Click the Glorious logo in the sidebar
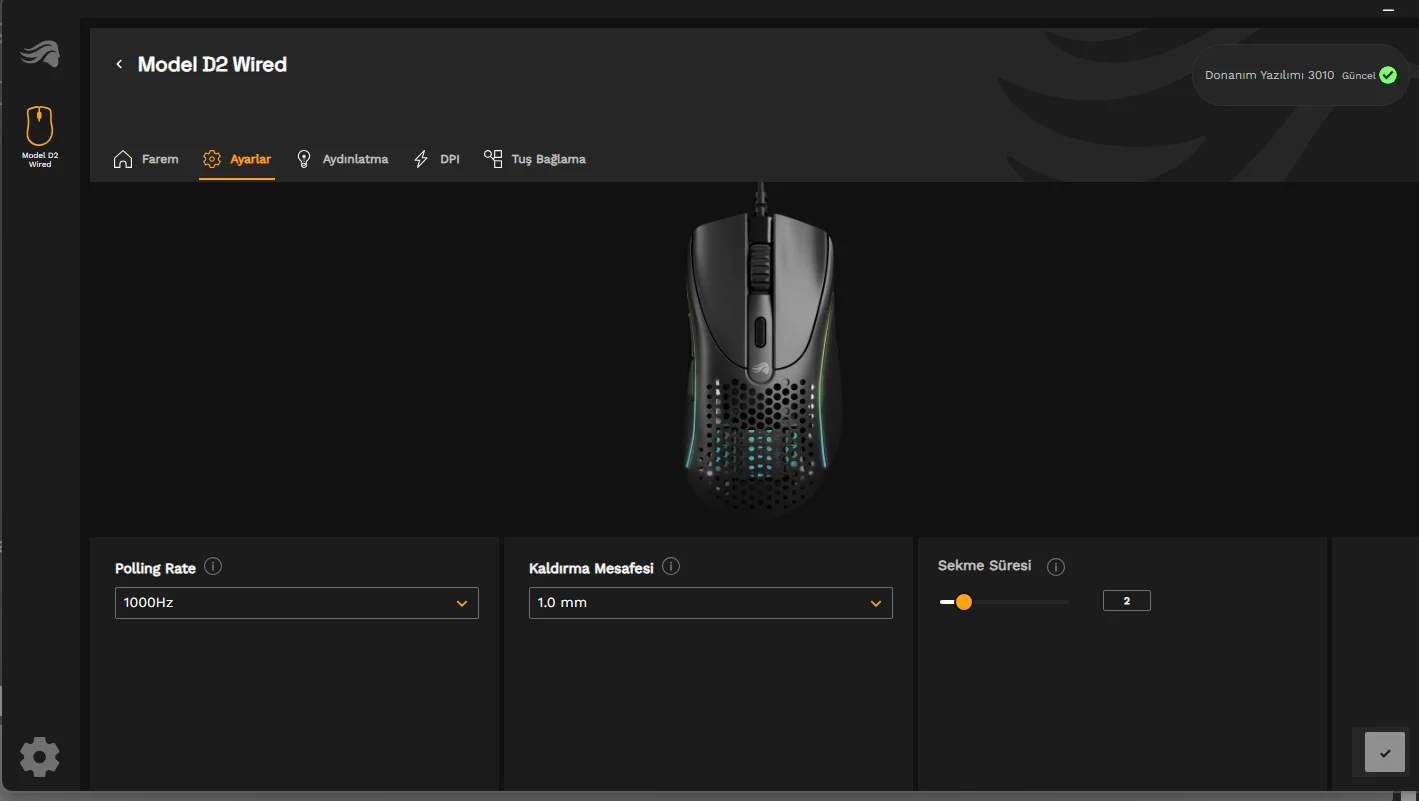The height and width of the screenshot is (801, 1419). click(x=40, y=53)
